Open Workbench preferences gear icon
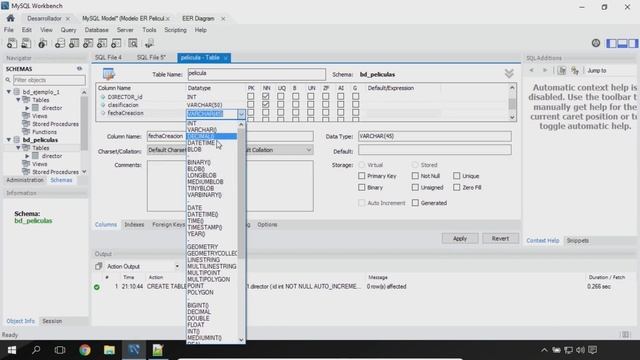The height and width of the screenshot is (360, 640). click(596, 43)
